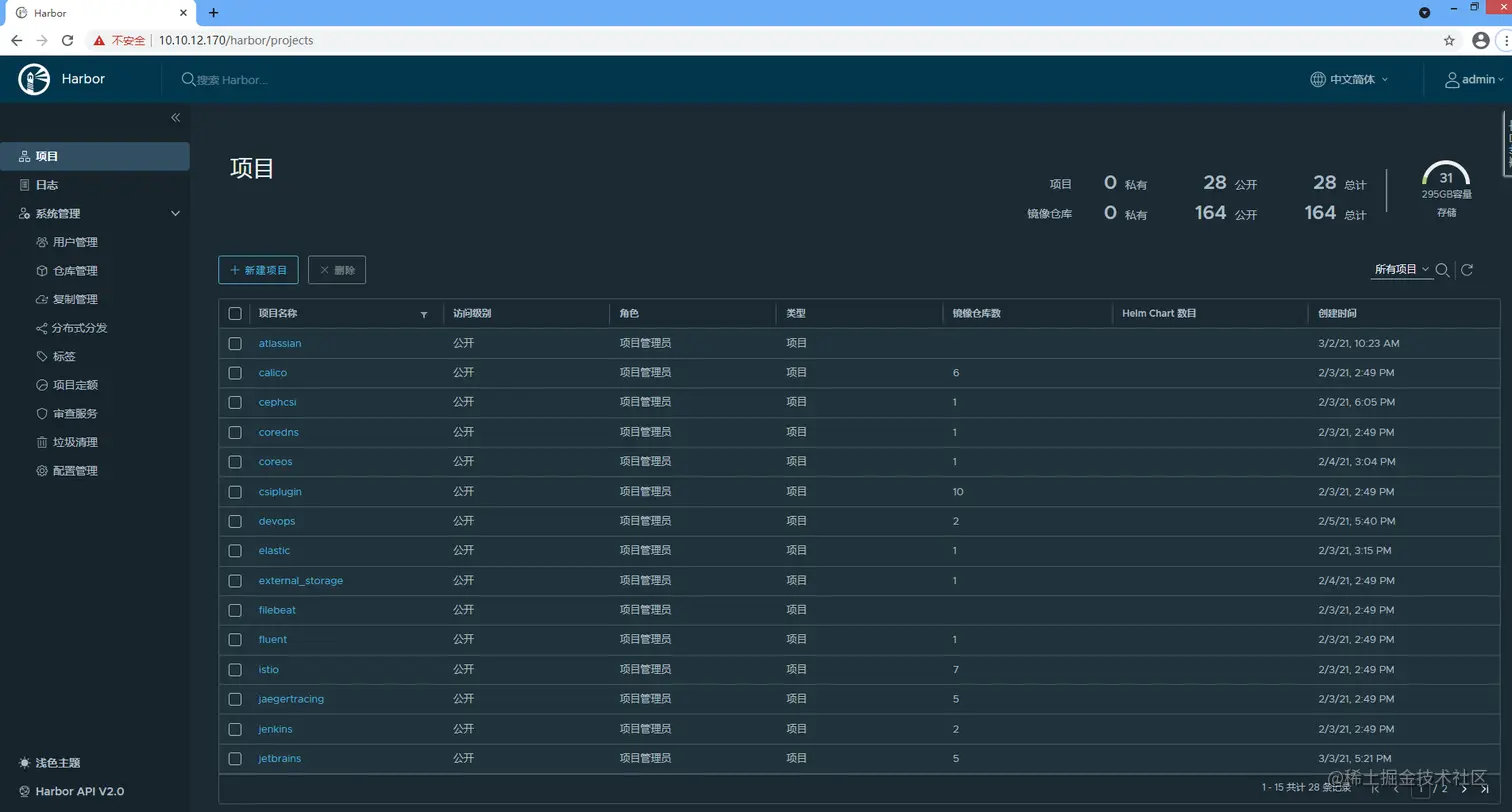Switch to 浅色主题 light theme
The width and height of the screenshot is (1512, 812).
pos(49,763)
